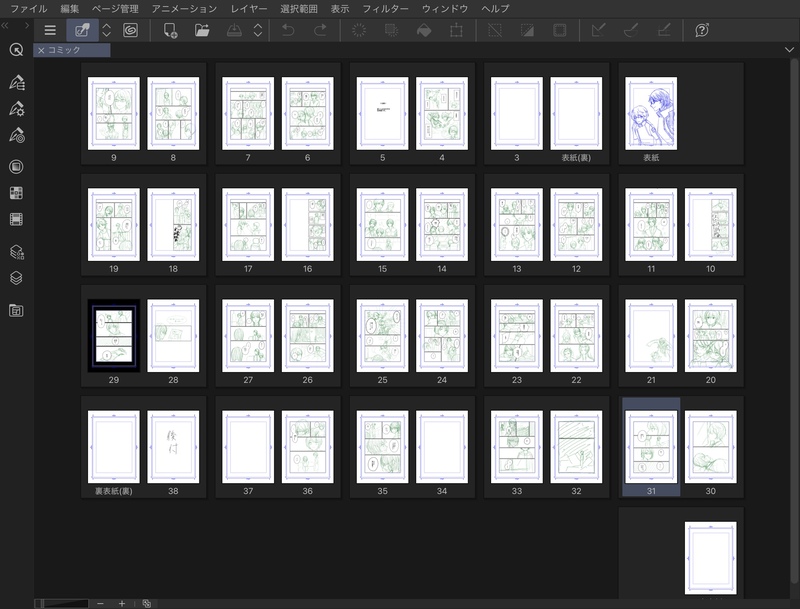Open the アニメーション menu
This screenshot has height=609, width=800.
(184, 9)
